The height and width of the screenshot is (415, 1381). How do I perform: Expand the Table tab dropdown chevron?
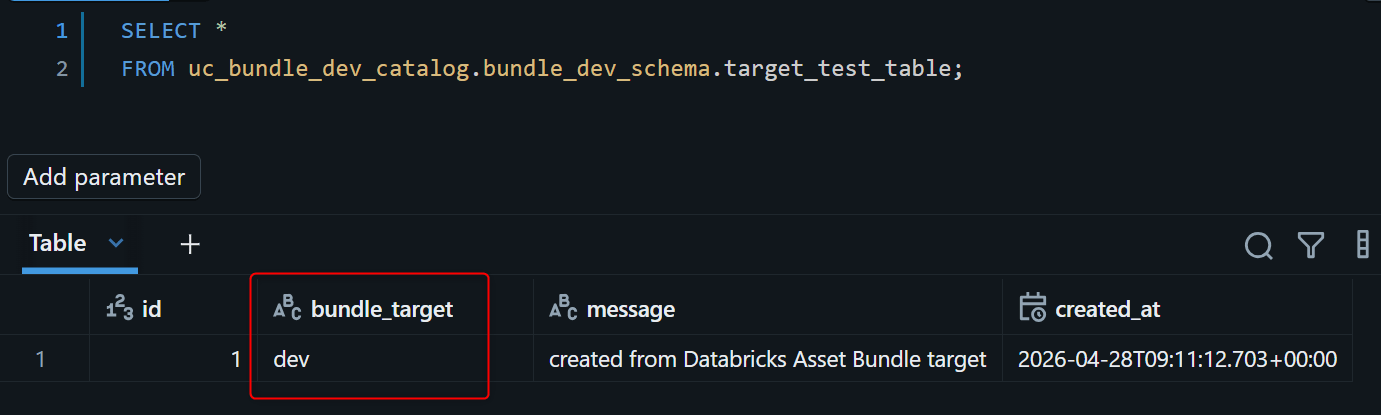pyautogui.click(x=115, y=243)
